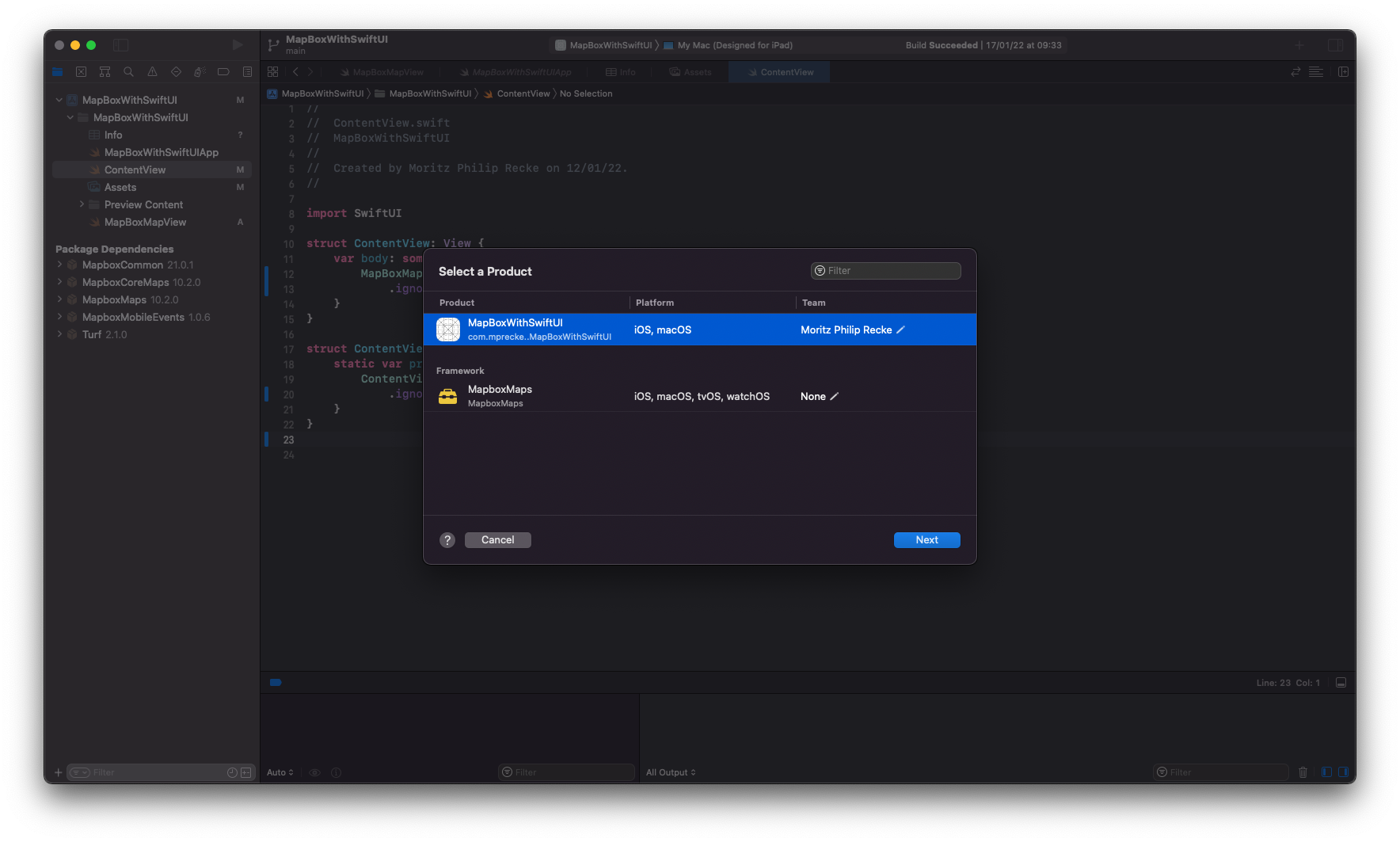
Task: Open the Find navigator magnifier icon
Action: (x=128, y=72)
